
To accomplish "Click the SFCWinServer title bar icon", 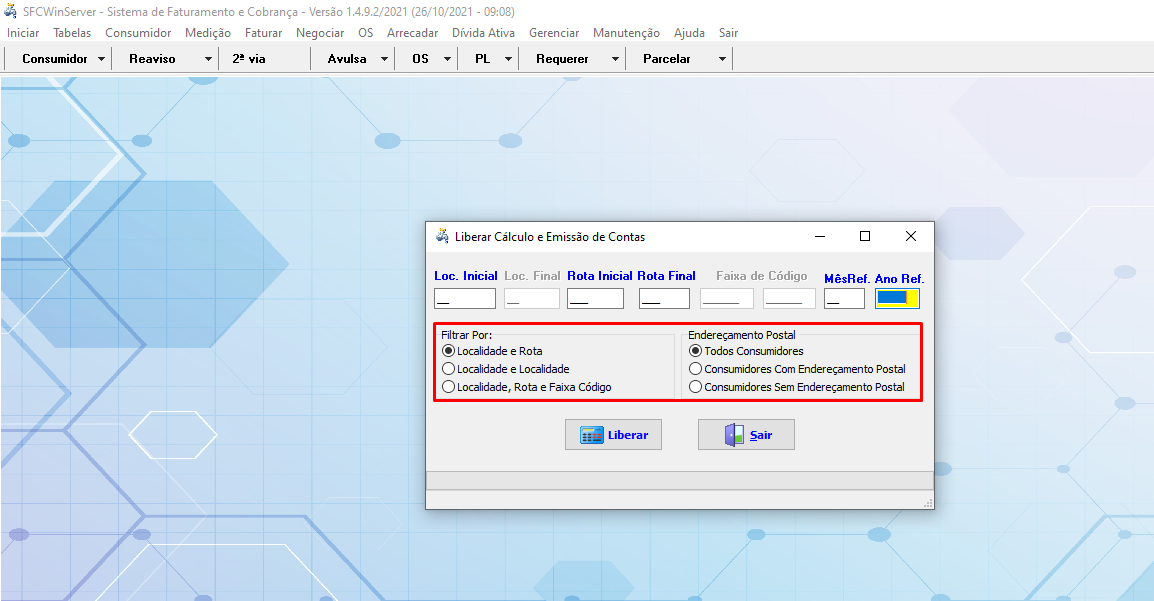I will [x=11, y=12].
